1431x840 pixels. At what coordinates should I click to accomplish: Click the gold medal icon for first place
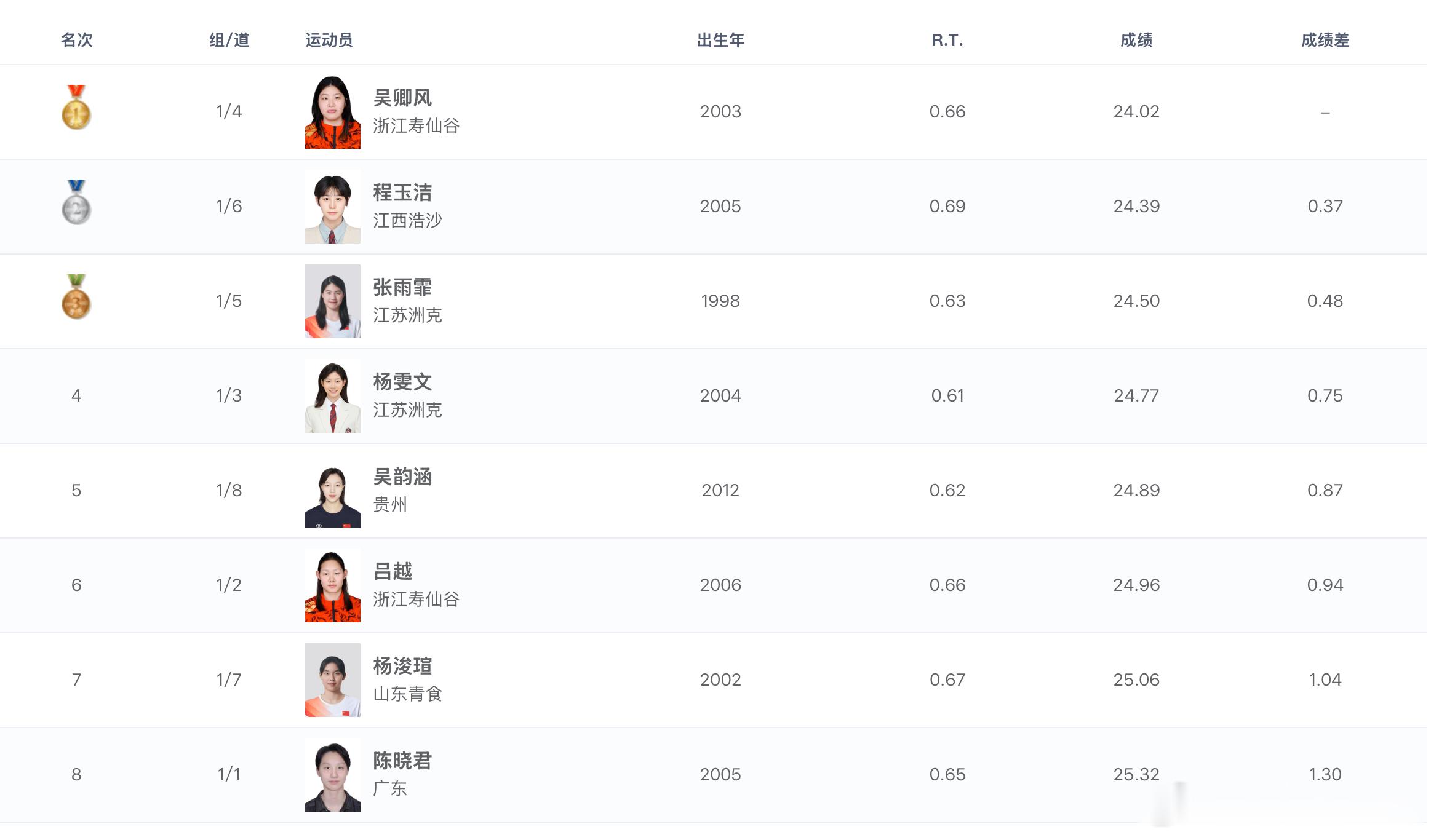pos(76,108)
